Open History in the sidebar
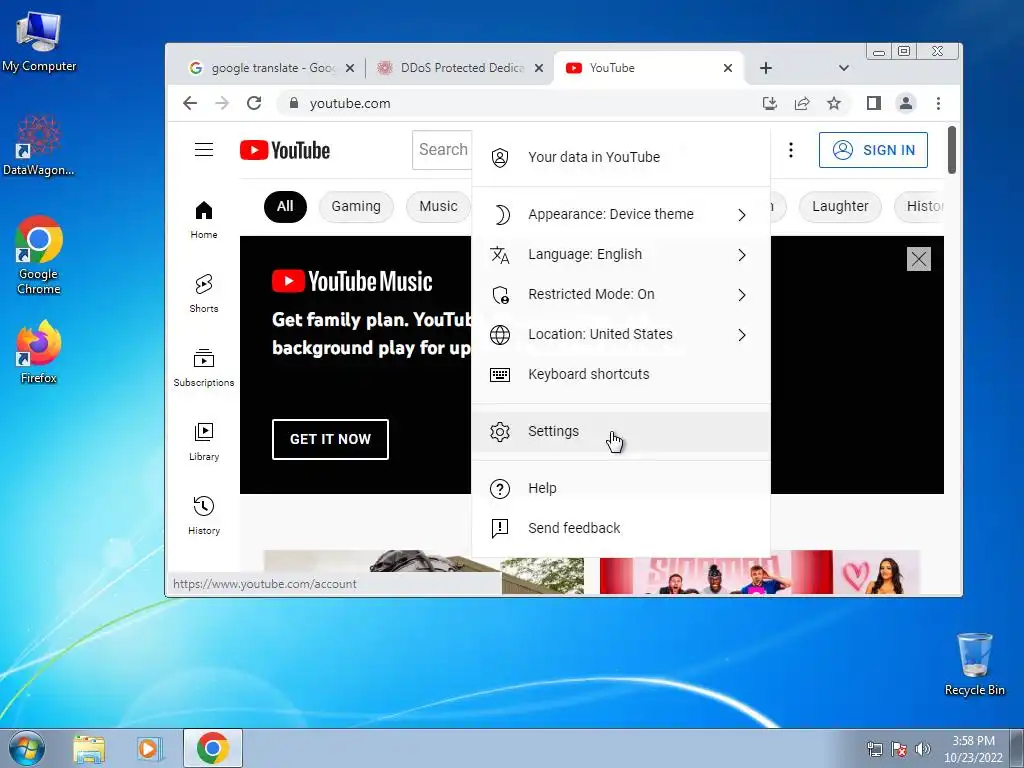Image resolution: width=1024 pixels, height=768 pixels. point(204,516)
